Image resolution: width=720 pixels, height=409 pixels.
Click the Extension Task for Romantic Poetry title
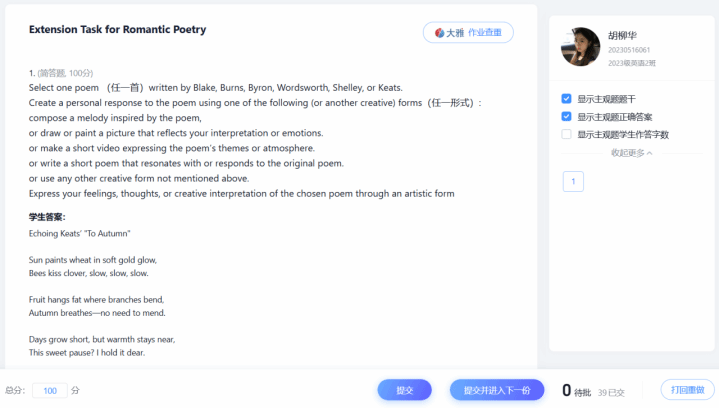click(117, 30)
